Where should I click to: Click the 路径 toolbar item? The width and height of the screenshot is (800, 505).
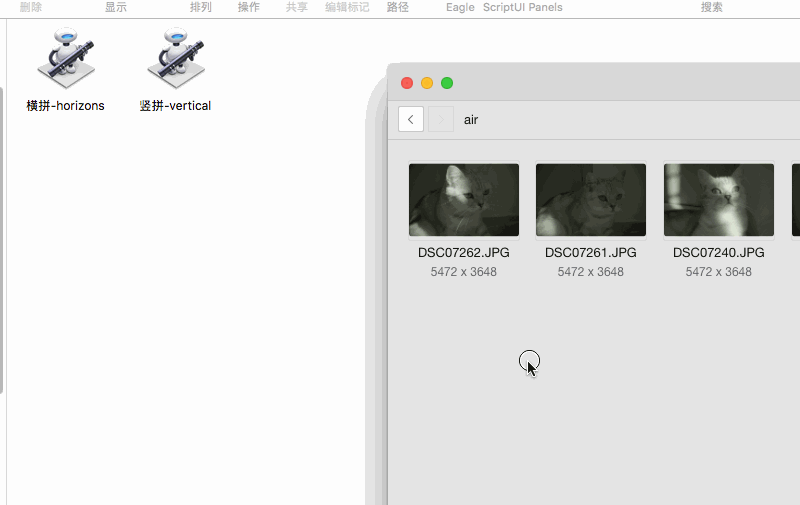[397, 7]
